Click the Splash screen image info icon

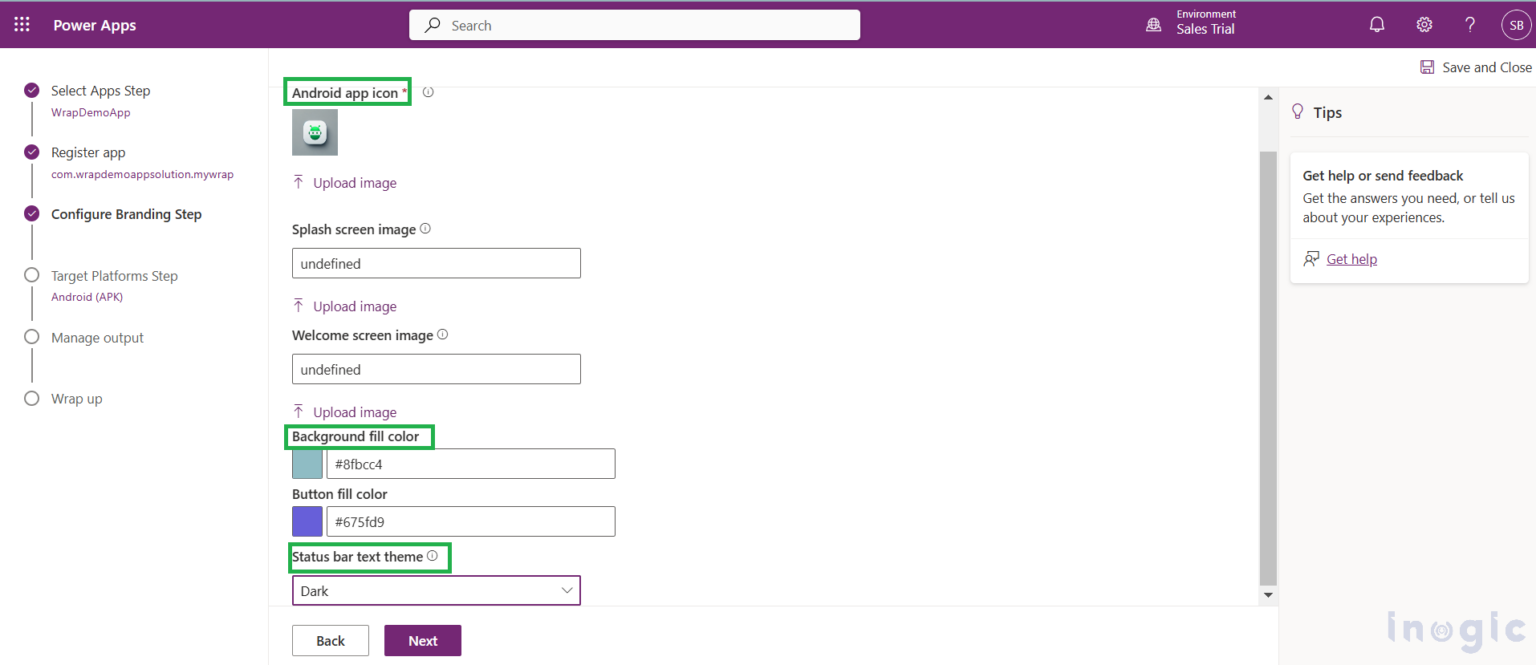424,228
